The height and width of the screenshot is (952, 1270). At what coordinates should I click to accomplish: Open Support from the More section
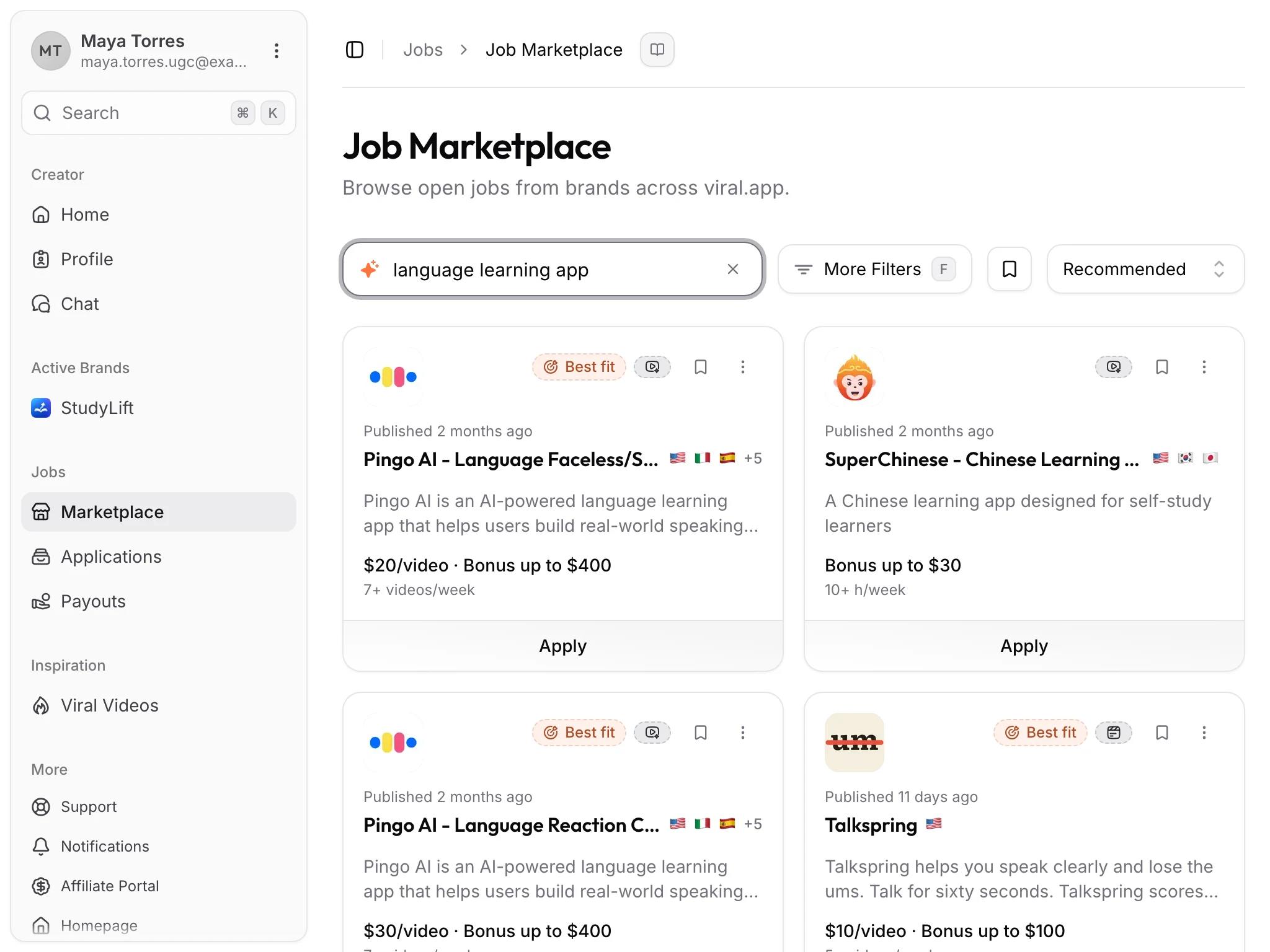coord(159,807)
